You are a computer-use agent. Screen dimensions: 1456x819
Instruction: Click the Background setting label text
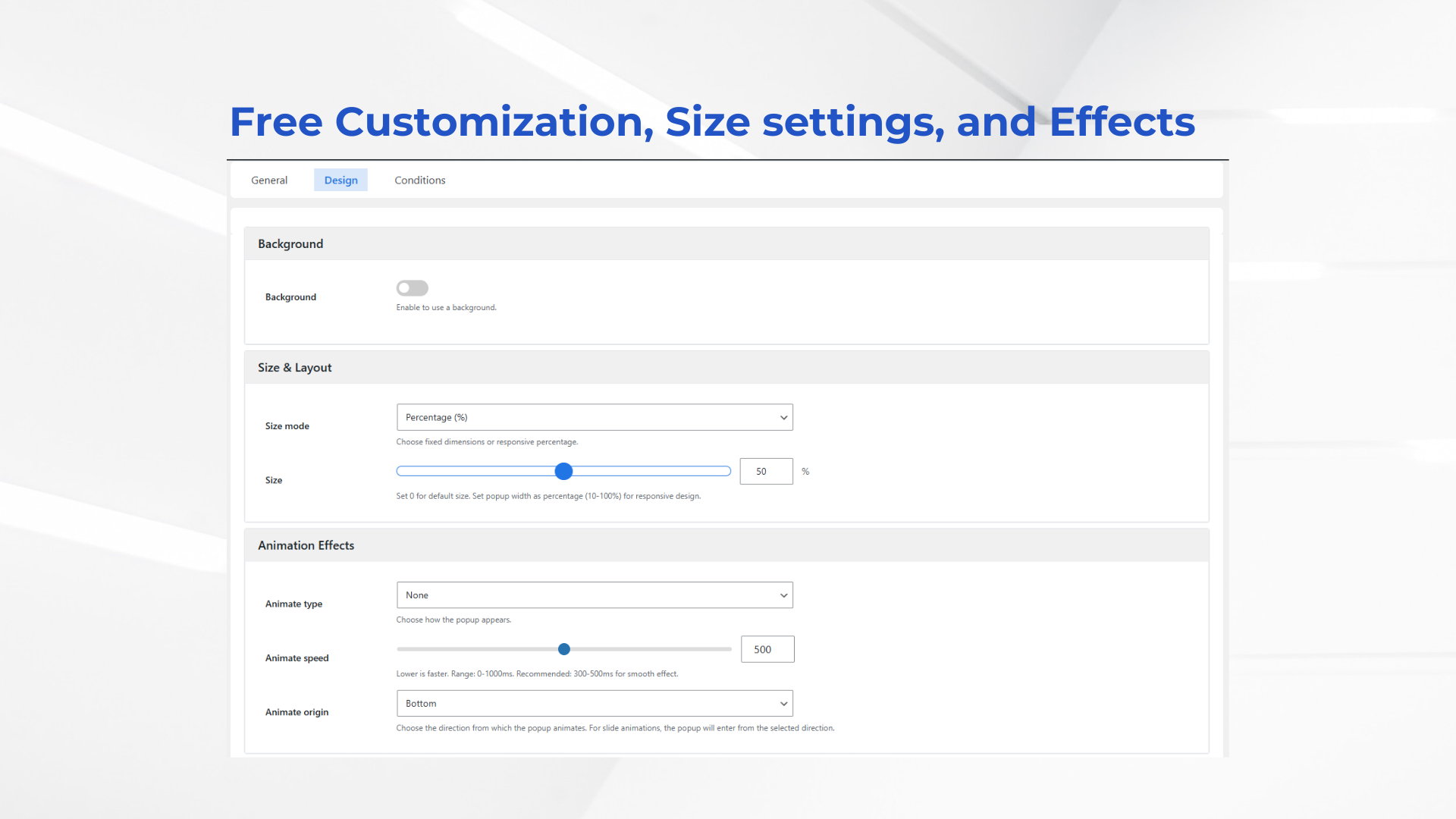pos(290,297)
